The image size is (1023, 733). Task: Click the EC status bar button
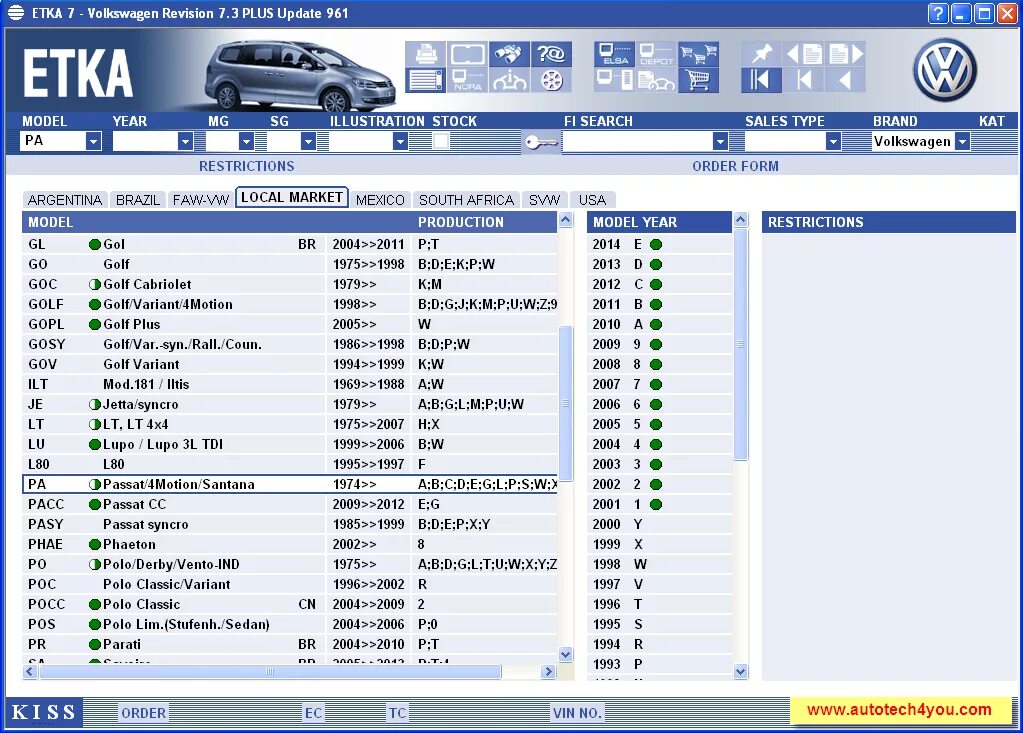[x=313, y=713]
